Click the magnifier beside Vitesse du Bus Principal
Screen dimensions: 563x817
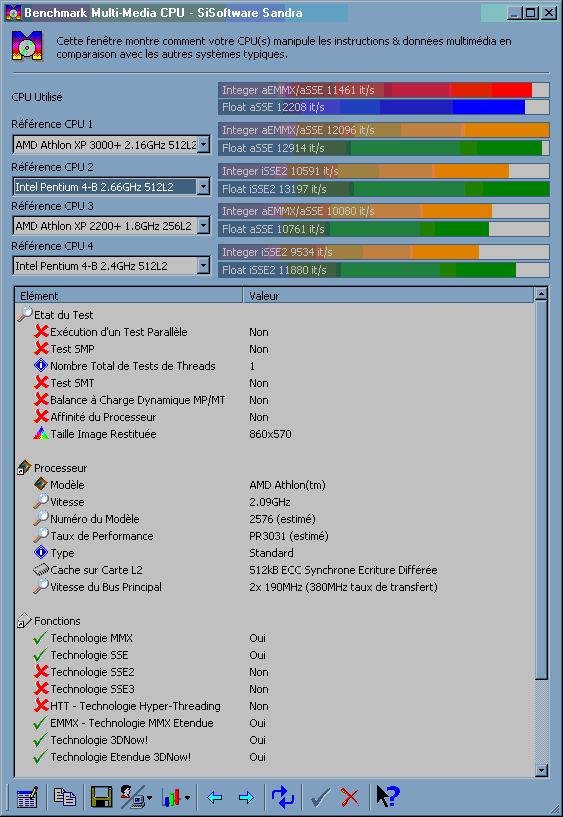click(41, 587)
